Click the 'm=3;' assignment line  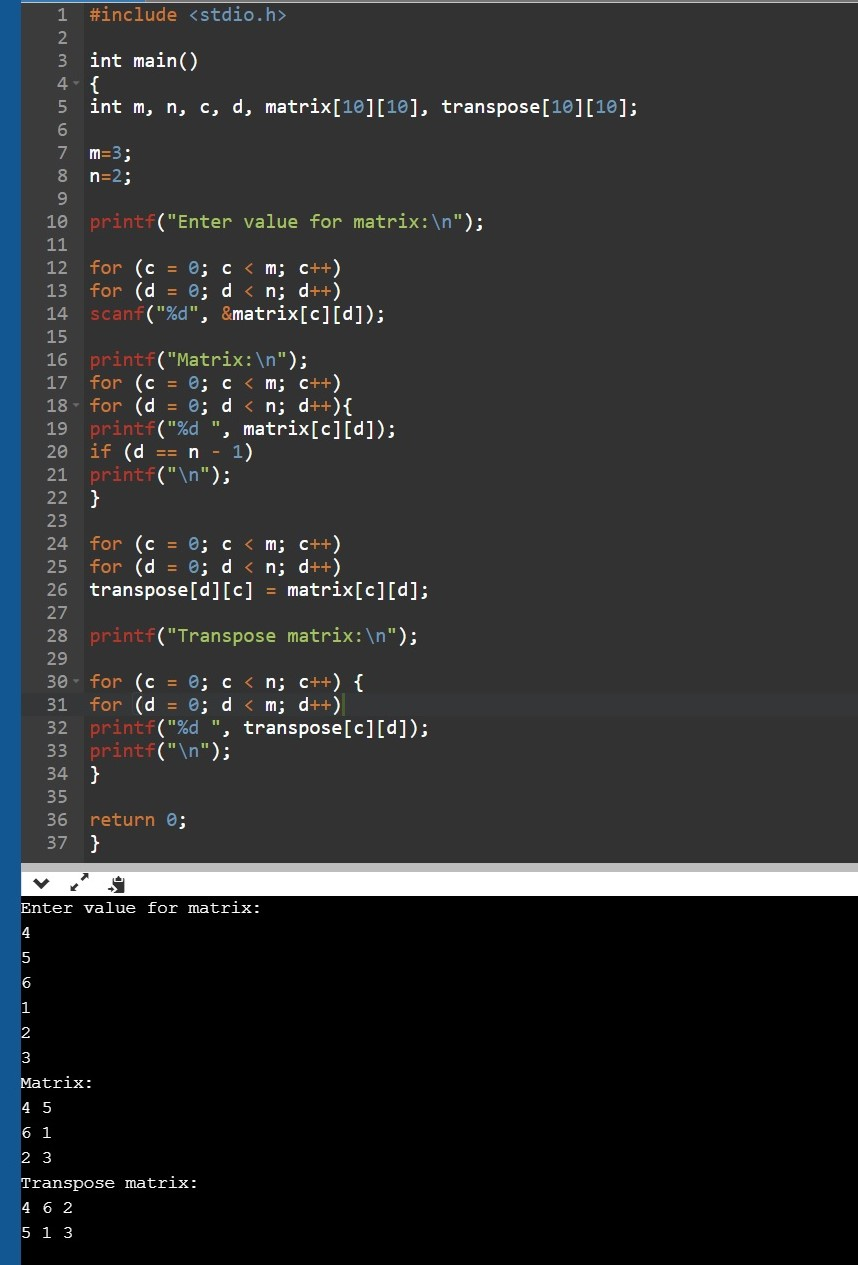click(x=111, y=153)
